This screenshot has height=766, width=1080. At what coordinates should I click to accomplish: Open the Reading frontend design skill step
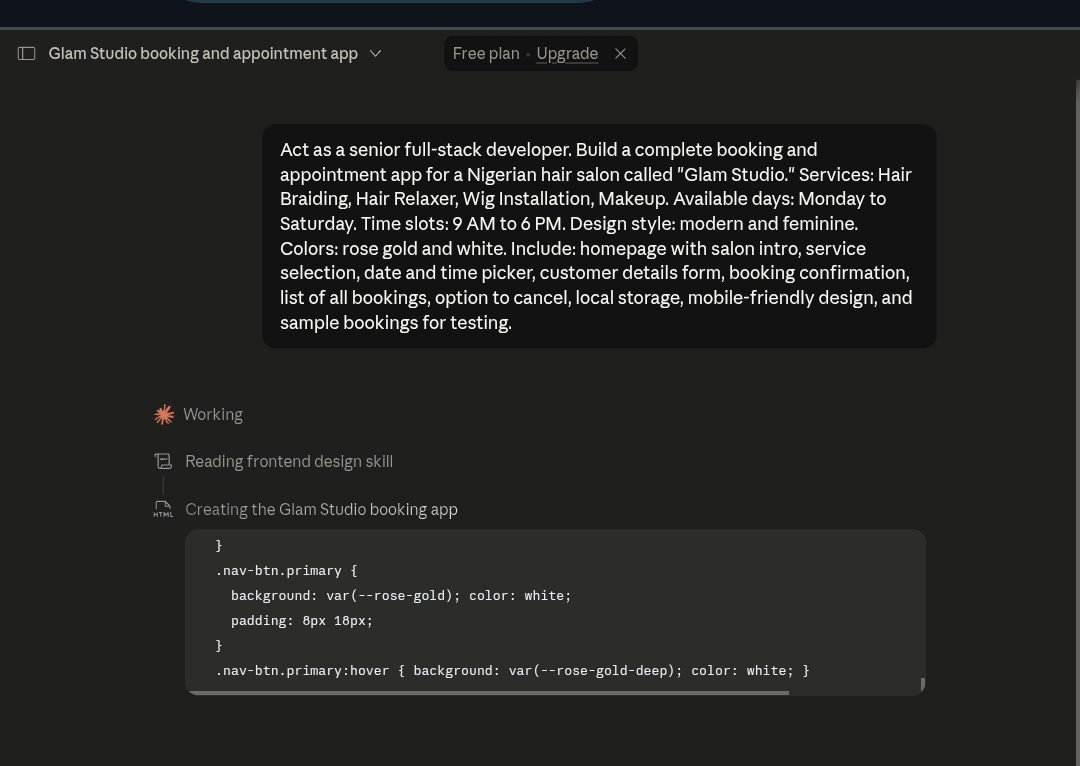click(289, 462)
